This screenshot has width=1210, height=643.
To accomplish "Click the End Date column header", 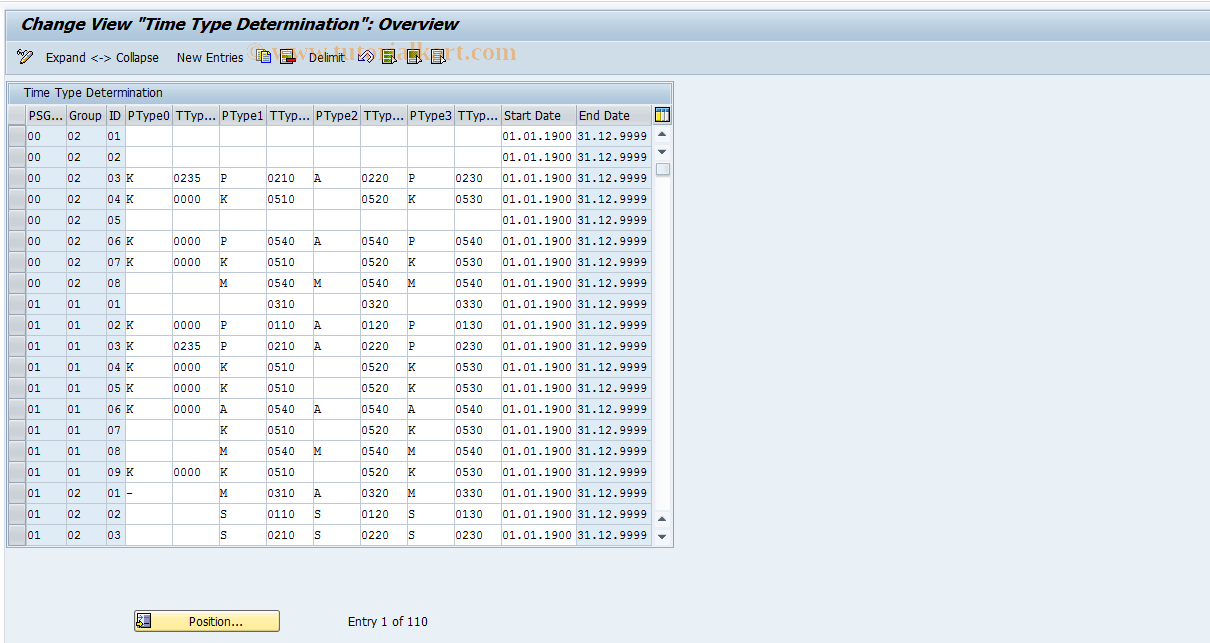I will tap(614, 115).
